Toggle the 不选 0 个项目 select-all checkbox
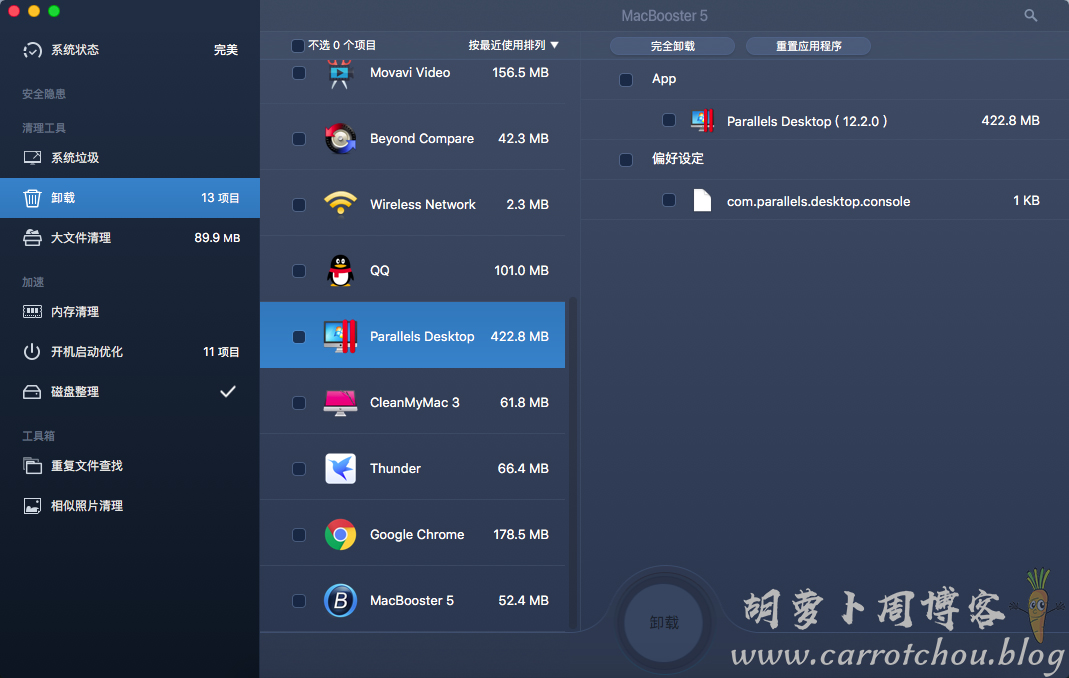The width and height of the screenshot is (1069, 678). click(298, 46)
